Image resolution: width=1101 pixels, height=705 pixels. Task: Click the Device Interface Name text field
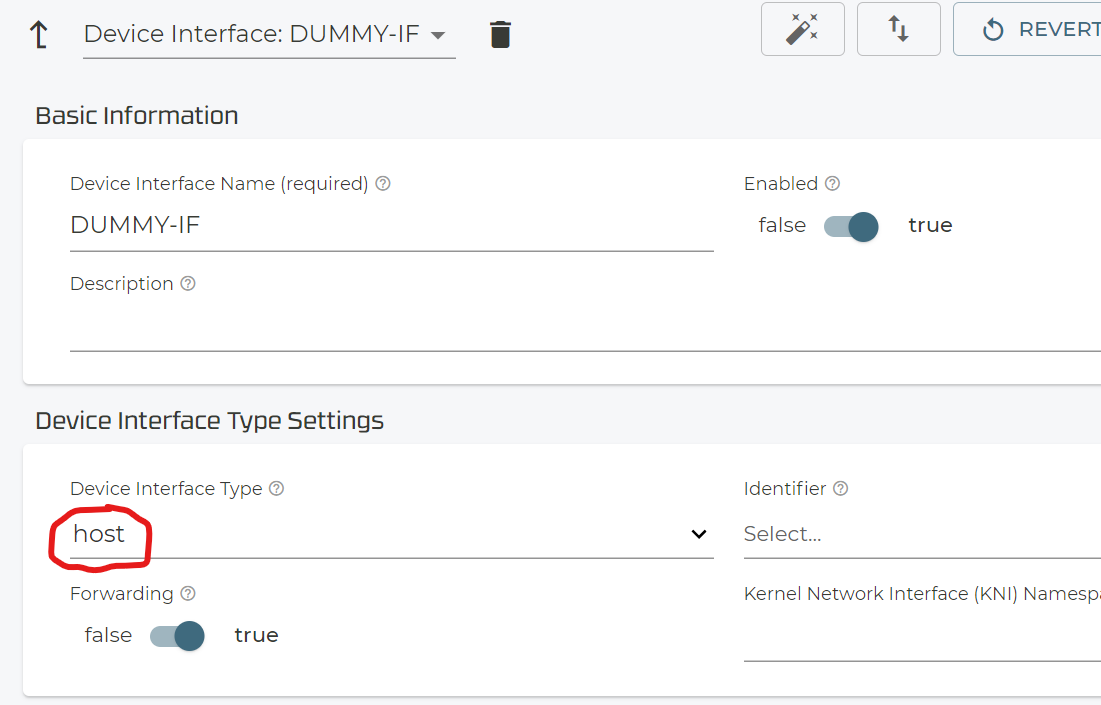pyautogui.click(x=390, y=226)
